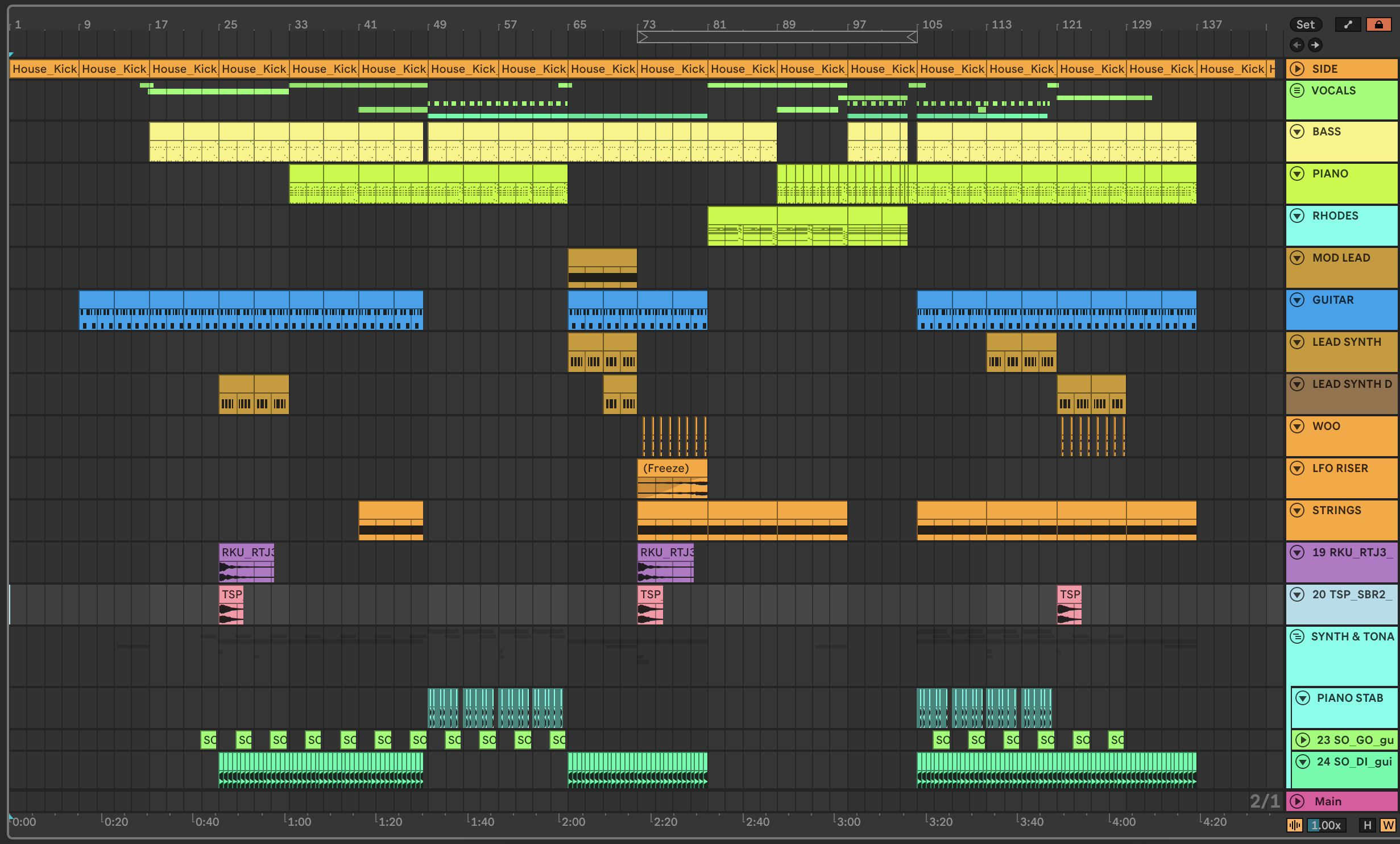Unfold the 19 RKU_RTJ3 track
This screenshot has height=844, width=1400.
point(1297,552)
